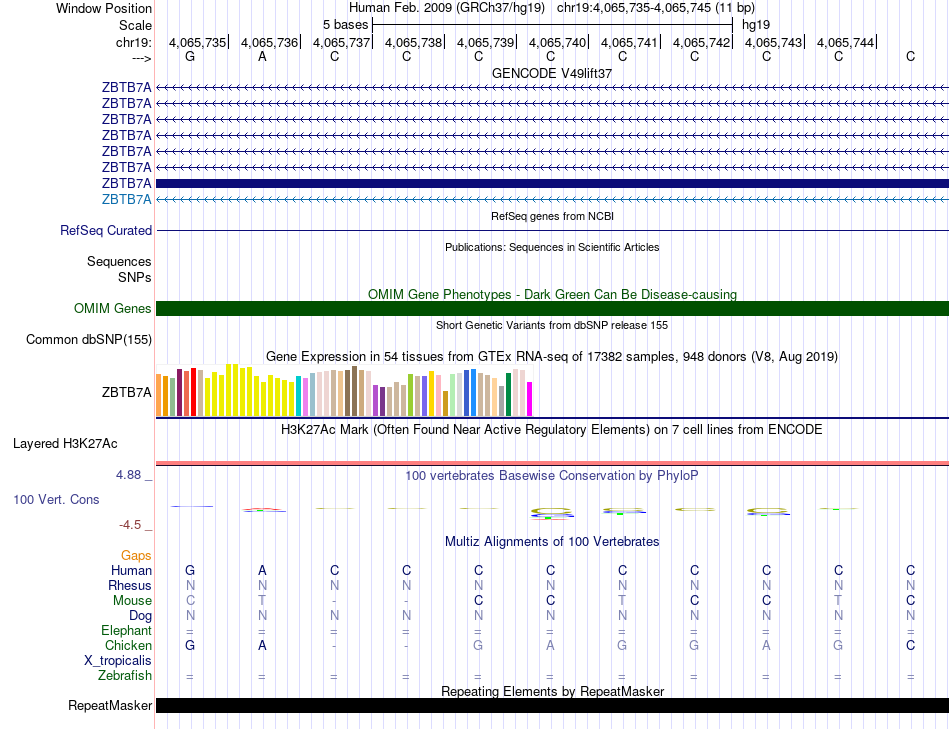Click 'Publications: Sequences in Scientific Articles' title
950x729 pixels.
point(552,247)
